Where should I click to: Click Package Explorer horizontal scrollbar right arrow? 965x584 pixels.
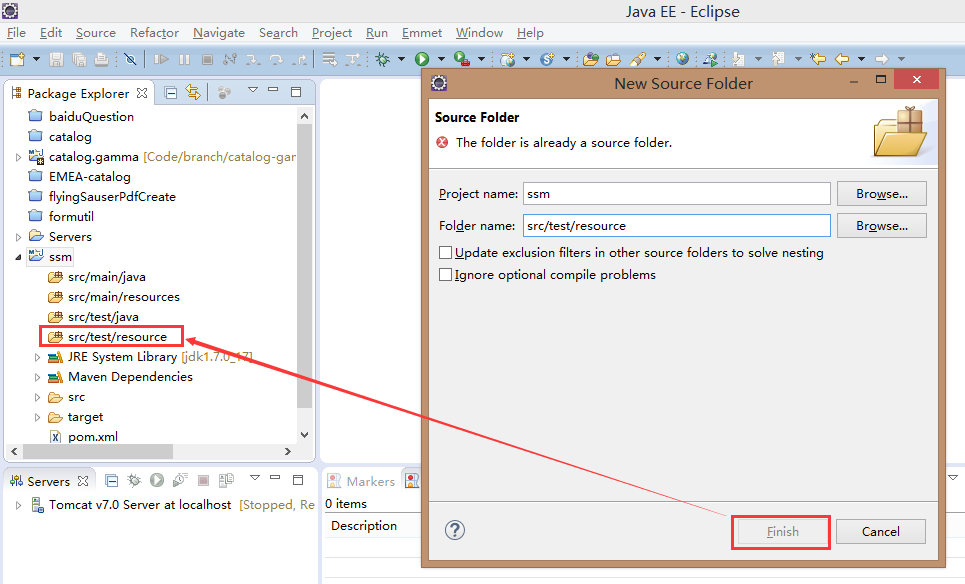pos(287,451)
